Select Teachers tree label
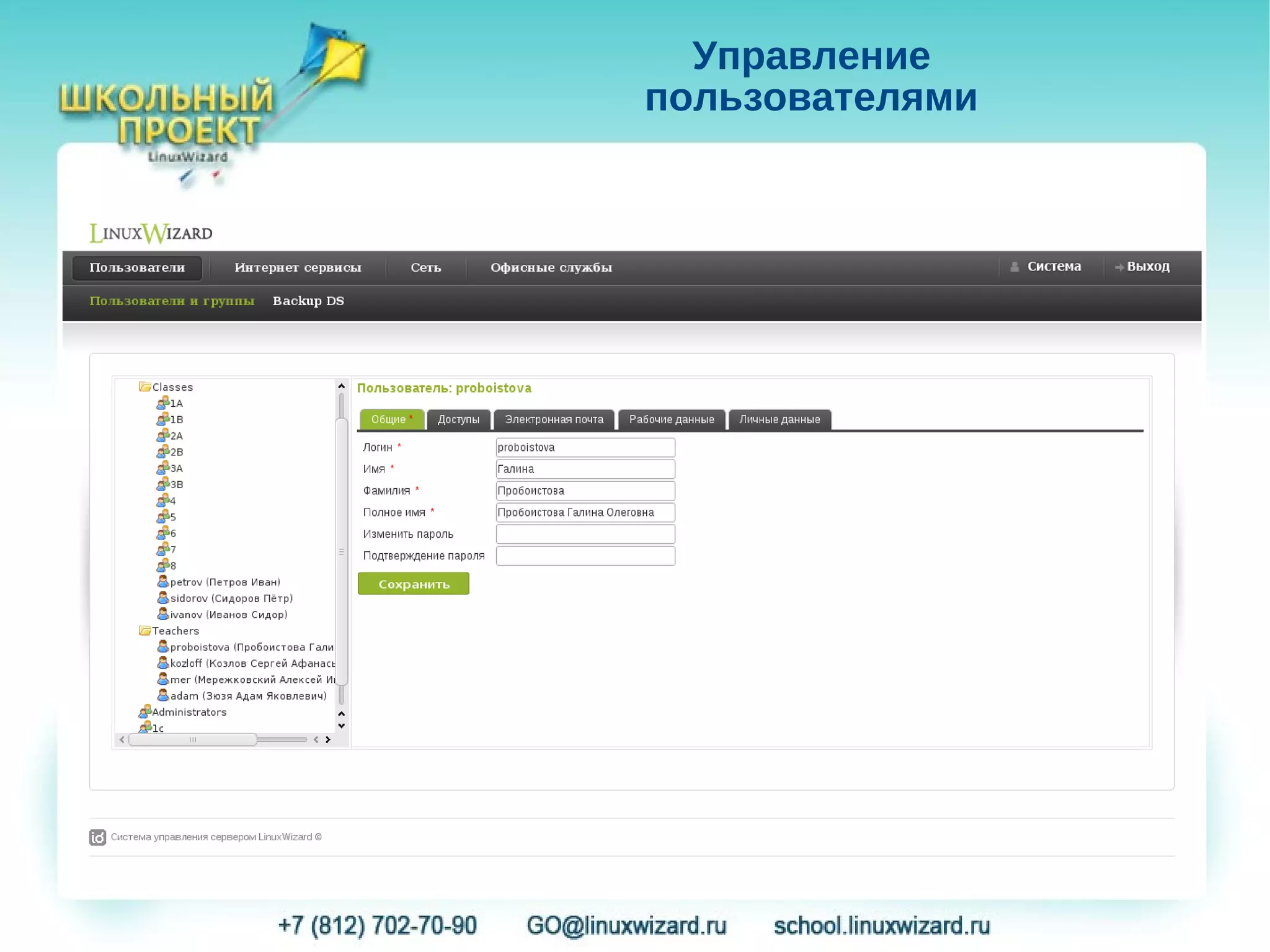 175,631
